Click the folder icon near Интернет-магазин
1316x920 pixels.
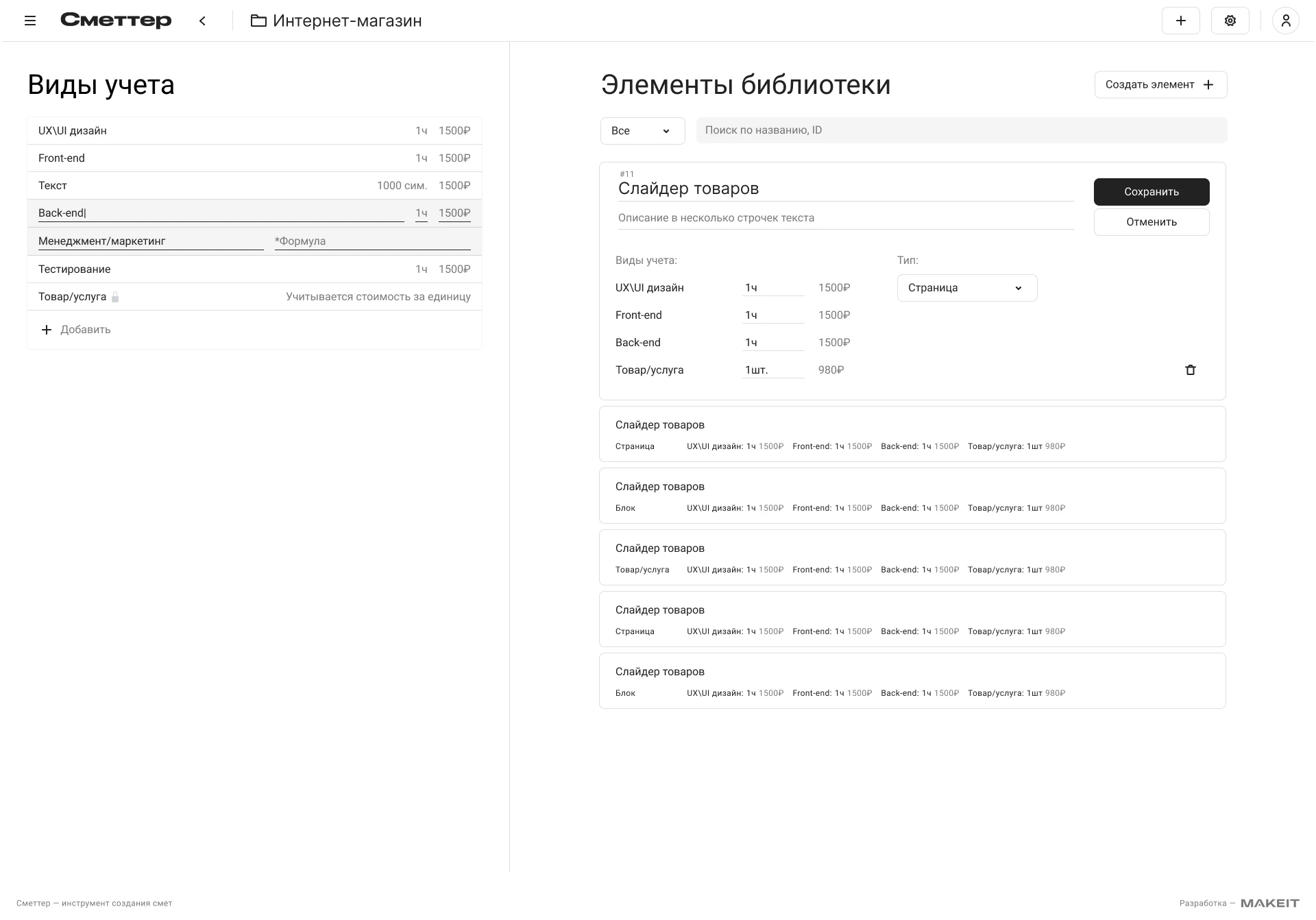tap(258, 21)
